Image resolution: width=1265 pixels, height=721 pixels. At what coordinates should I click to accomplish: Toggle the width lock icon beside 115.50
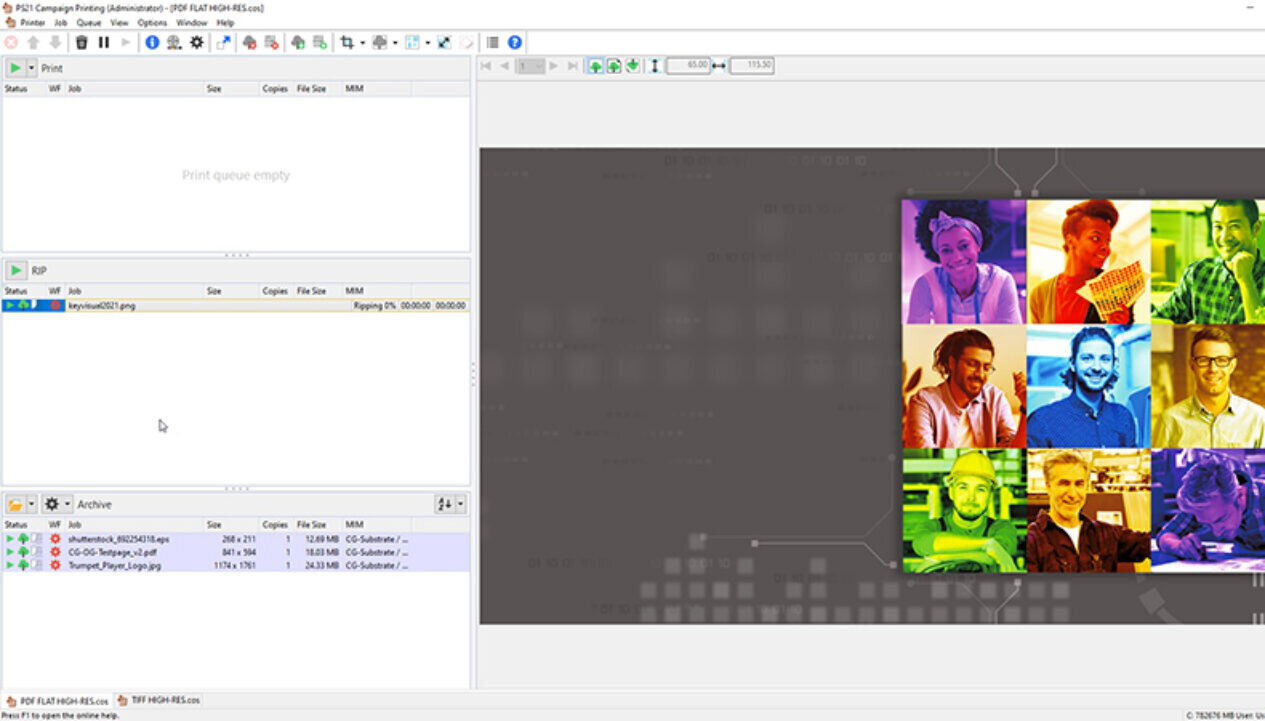tap(719, 66)
